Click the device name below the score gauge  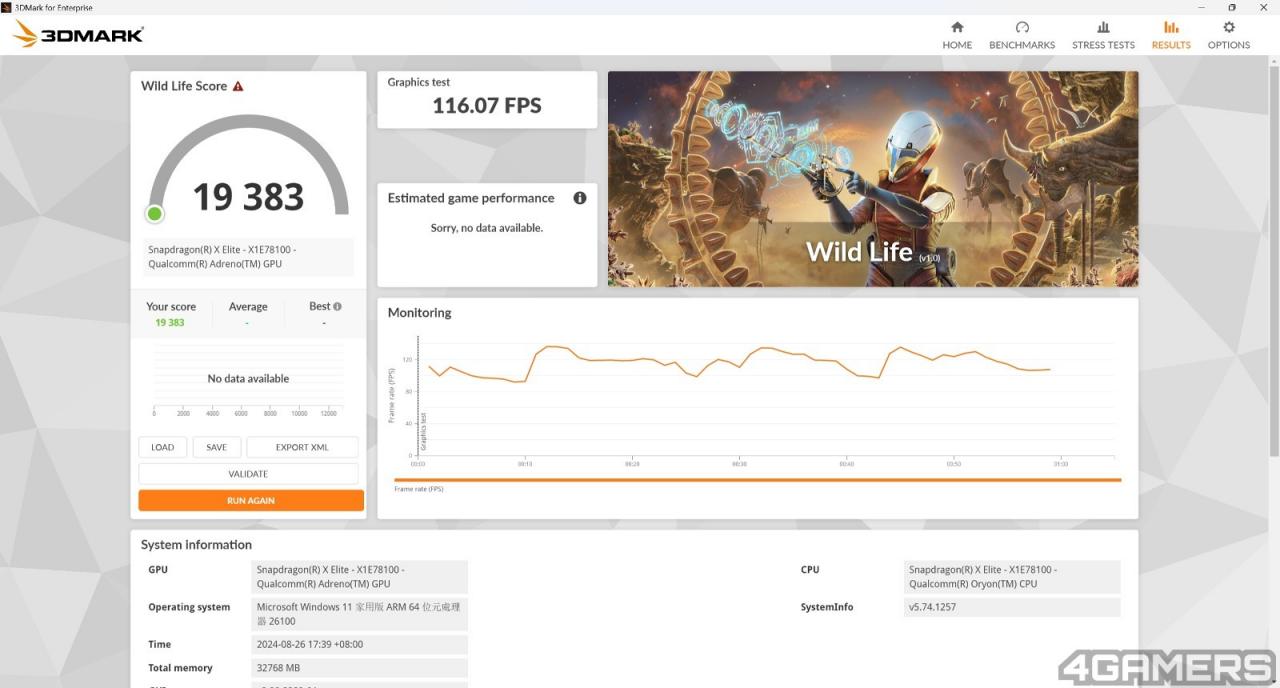pos(250,257)
